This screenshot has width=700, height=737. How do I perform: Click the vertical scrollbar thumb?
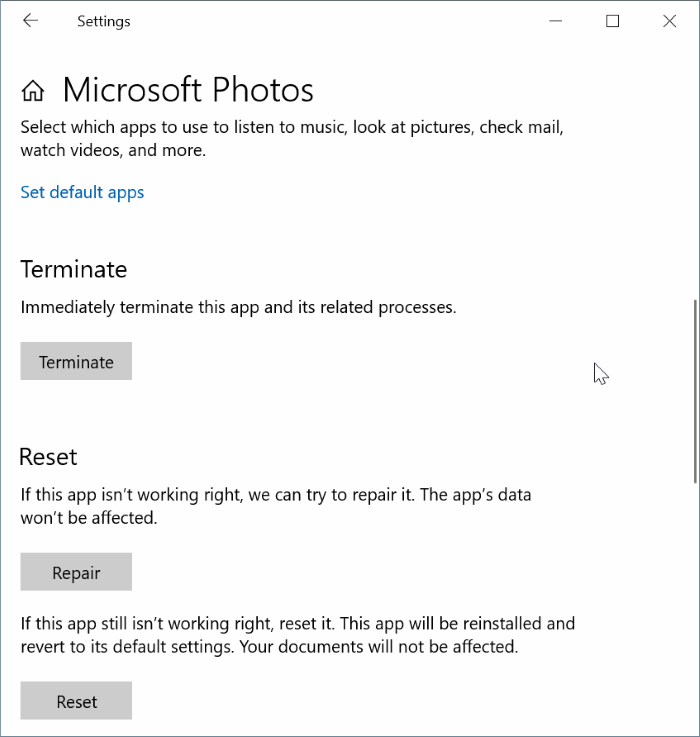(696, 391)
